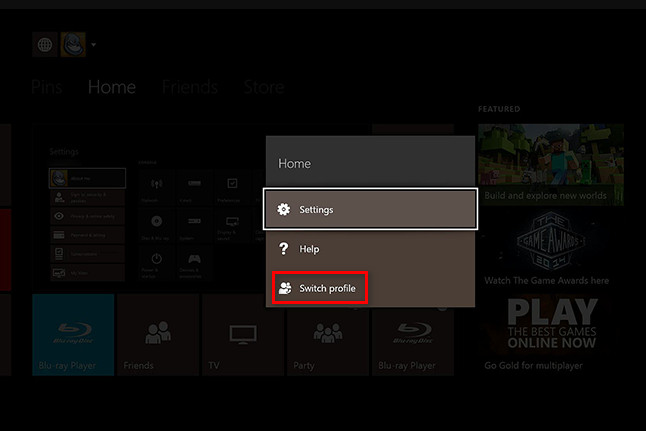Click the Power & startup icon in preview
The height and width of the screenshot is (431, 646).
click(157, 259)
